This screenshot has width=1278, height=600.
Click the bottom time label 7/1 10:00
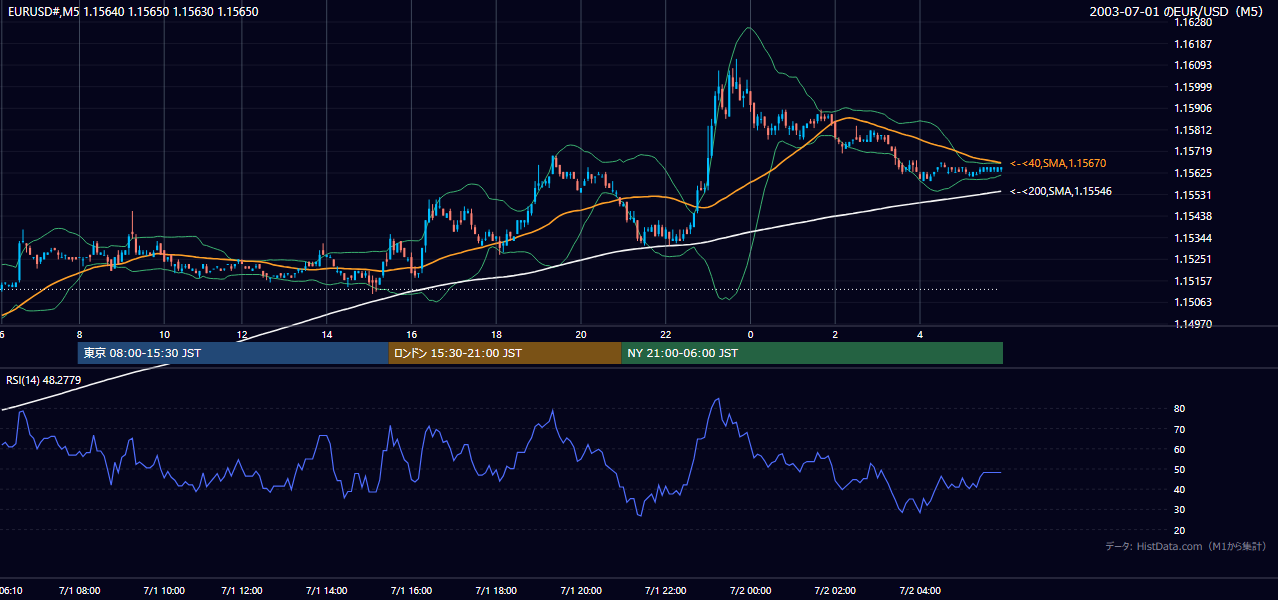coord(163,591)
